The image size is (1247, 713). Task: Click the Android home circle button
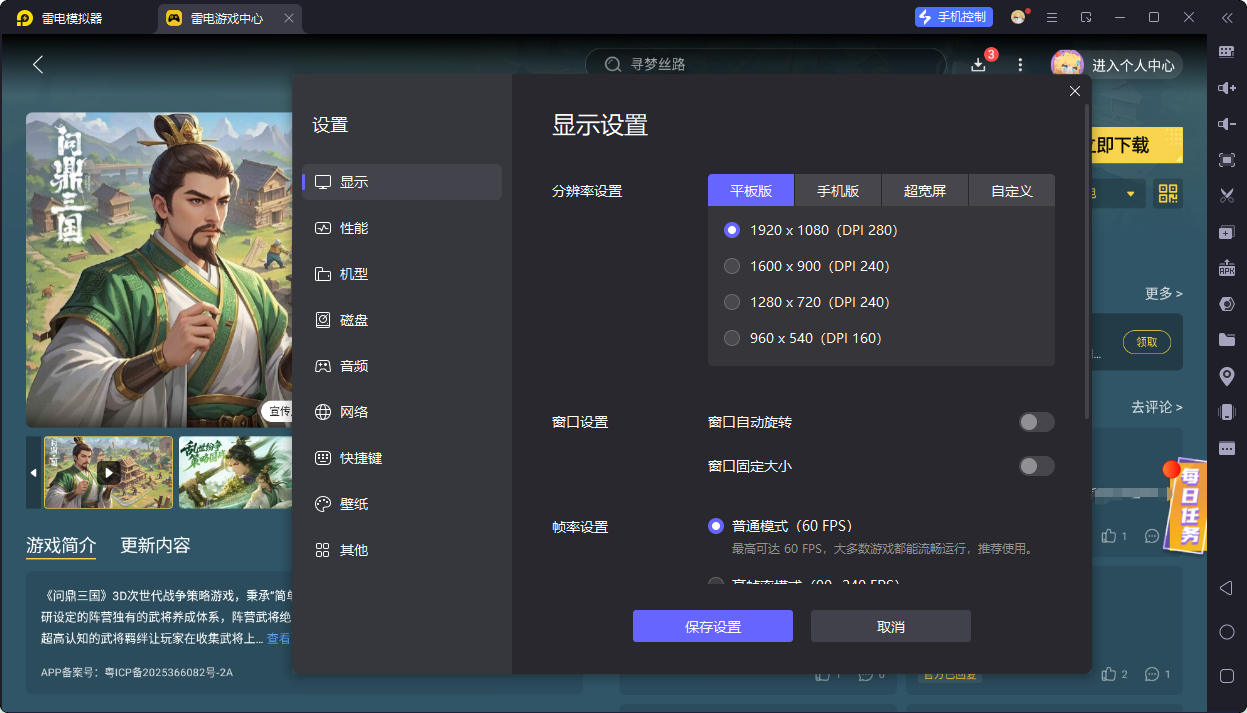1227,632
